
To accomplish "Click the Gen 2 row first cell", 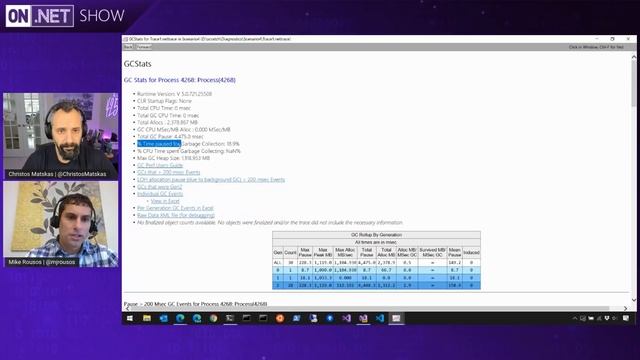I will pyautogui.click(x=278, y=286).
